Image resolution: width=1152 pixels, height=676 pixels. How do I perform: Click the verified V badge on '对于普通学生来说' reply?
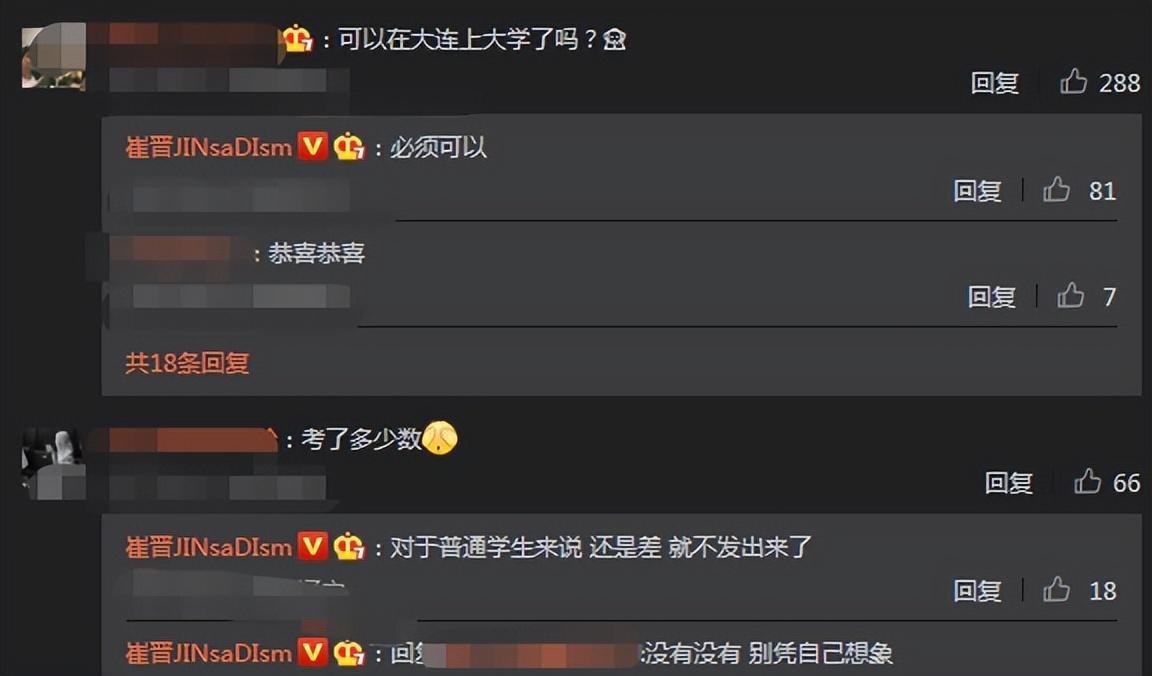point(312,547)
